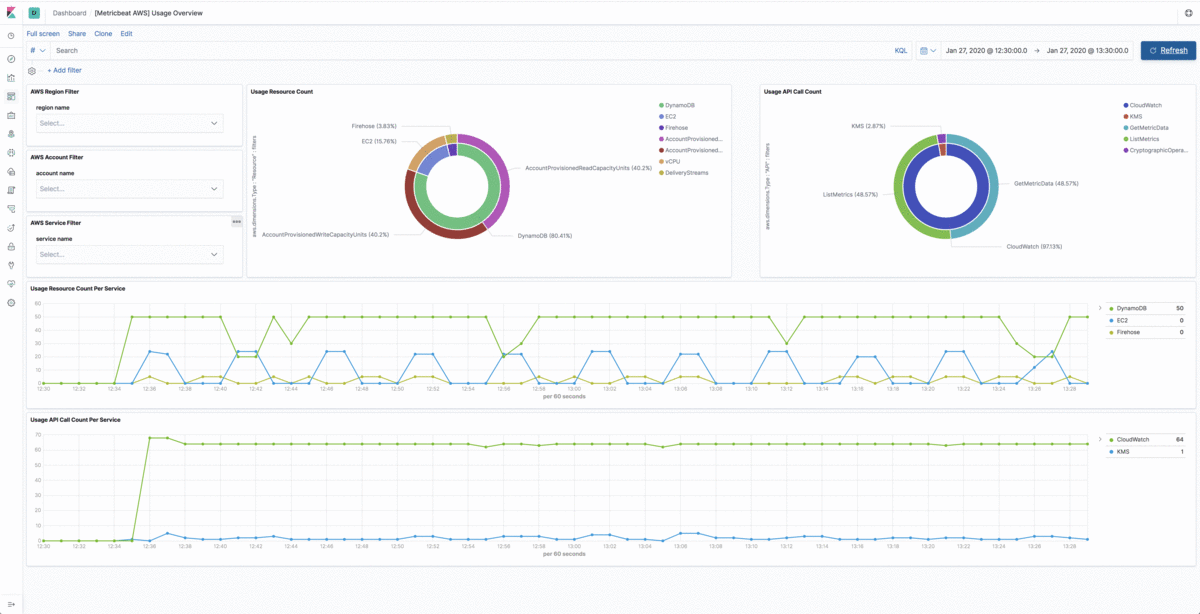Open the filter options gear icon
Image resolution: width=1200 pixels, height=614 pixels.
click(x=32, y=71)
